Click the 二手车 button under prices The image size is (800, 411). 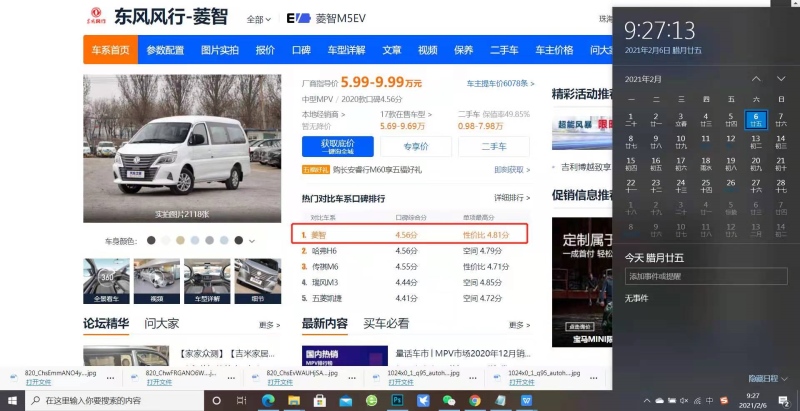494,146
